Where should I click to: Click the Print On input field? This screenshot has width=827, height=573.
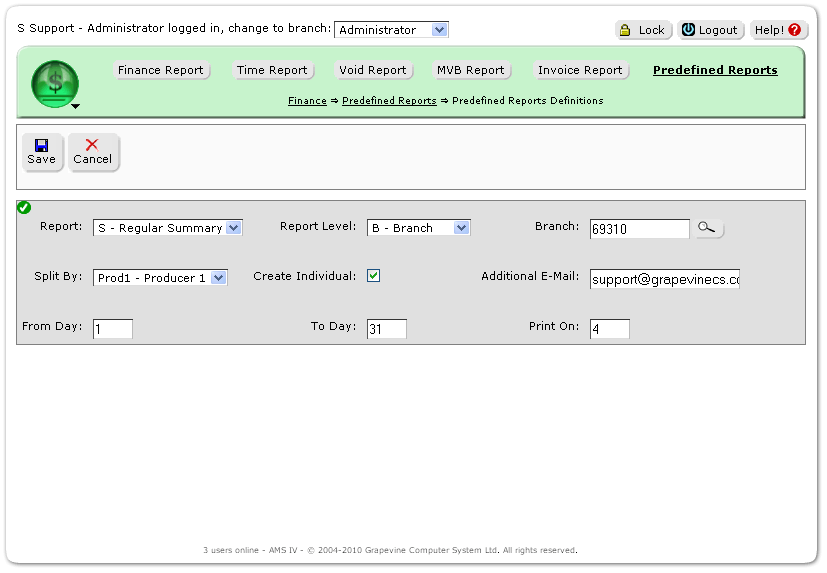click(x=609, y=329)
